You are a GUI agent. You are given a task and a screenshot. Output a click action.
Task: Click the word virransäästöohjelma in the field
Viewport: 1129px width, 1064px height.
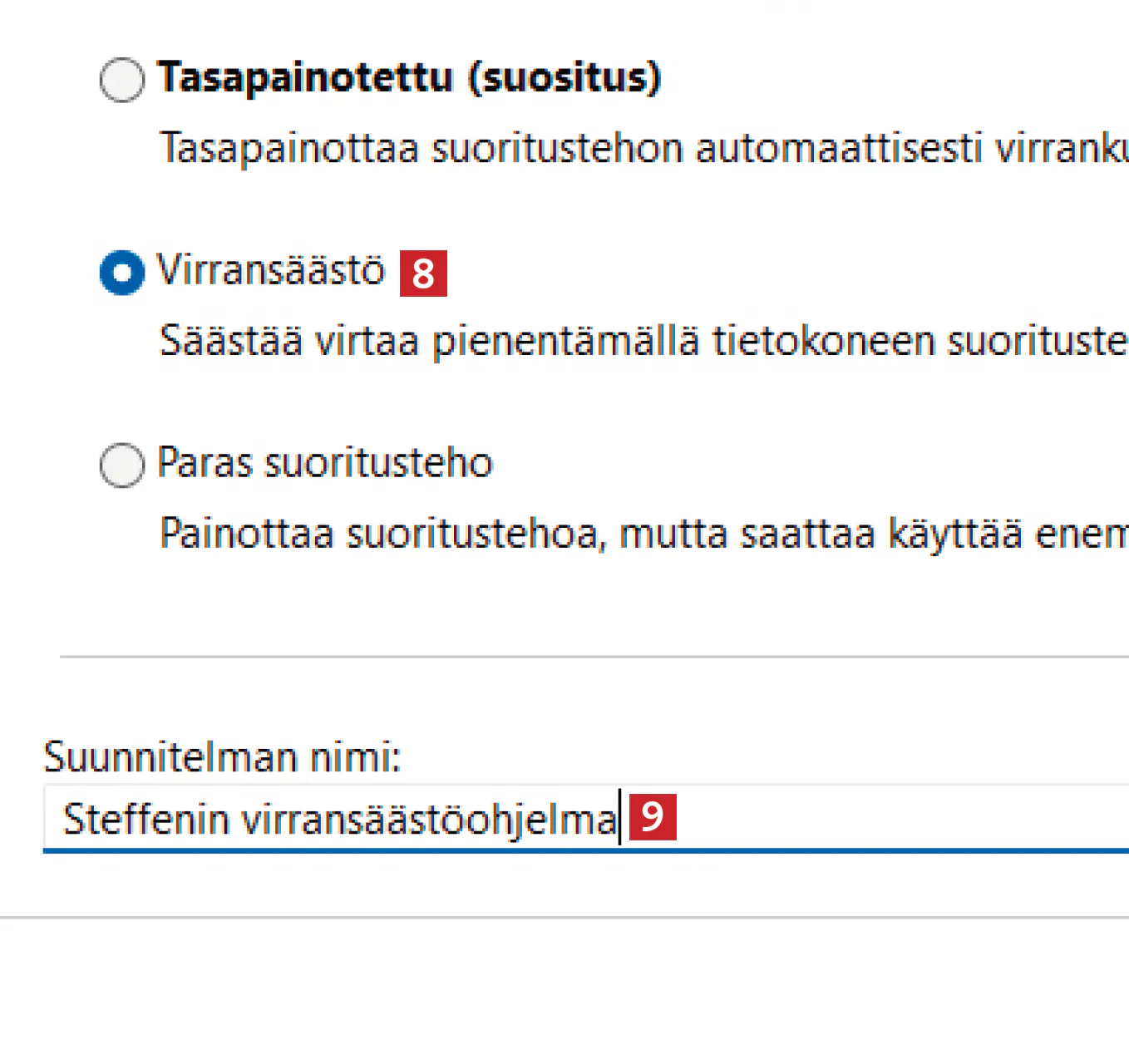[x=429, y=820]
